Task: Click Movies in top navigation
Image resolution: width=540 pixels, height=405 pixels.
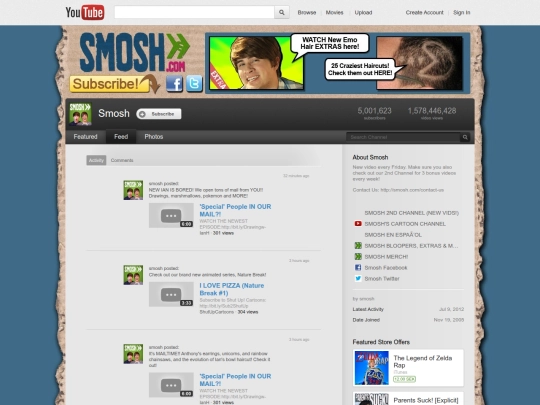Action: click(x=334, y=12)
